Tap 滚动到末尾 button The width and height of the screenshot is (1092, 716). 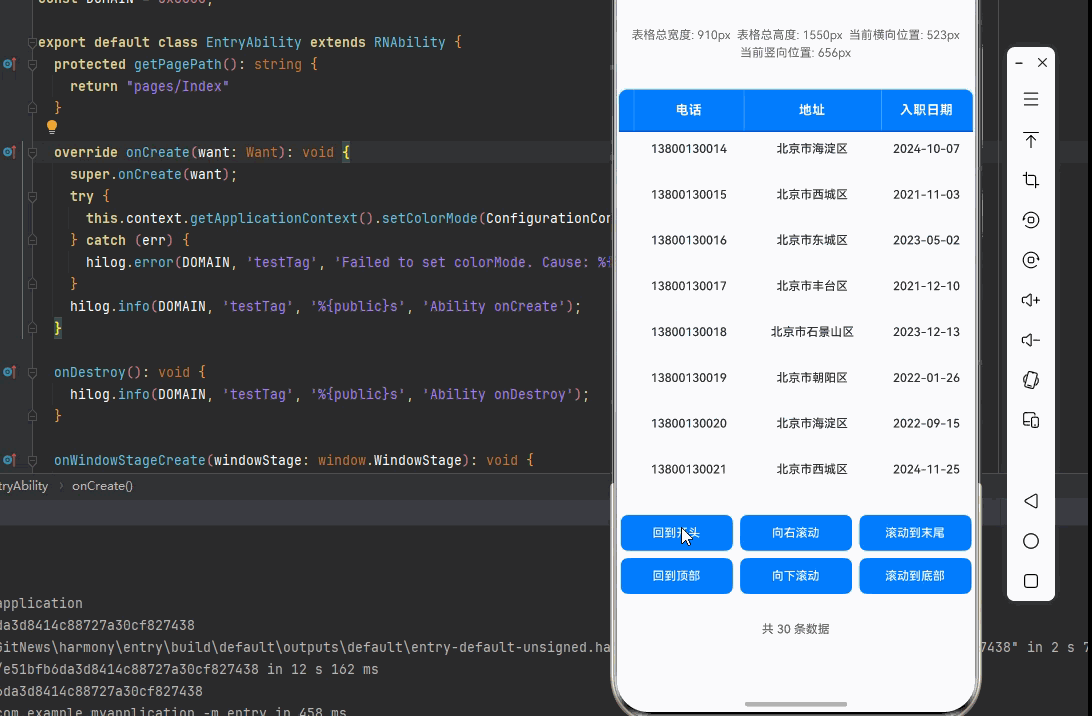click(x=914, y=533)
